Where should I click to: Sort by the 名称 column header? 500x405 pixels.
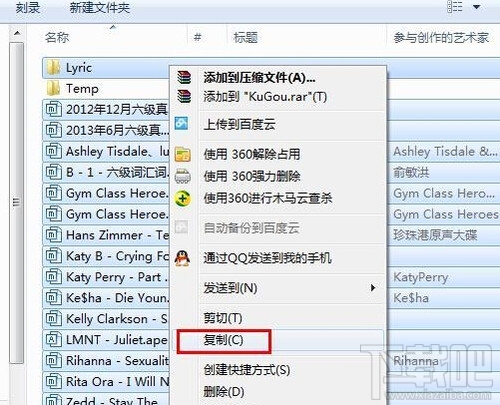click(x=57, y=37)
